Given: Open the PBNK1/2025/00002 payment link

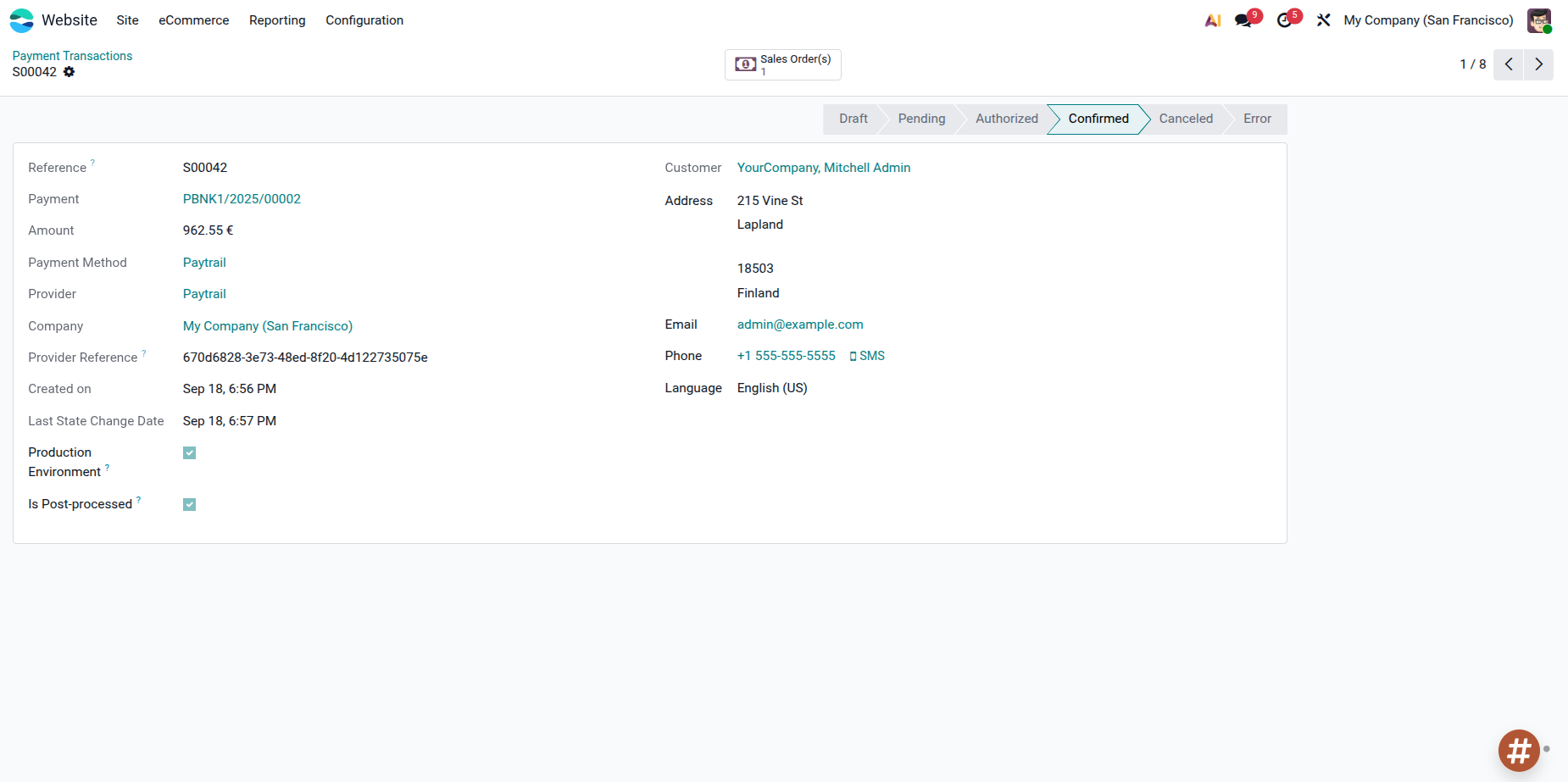Looking at the screenshot, I should 242,198.
